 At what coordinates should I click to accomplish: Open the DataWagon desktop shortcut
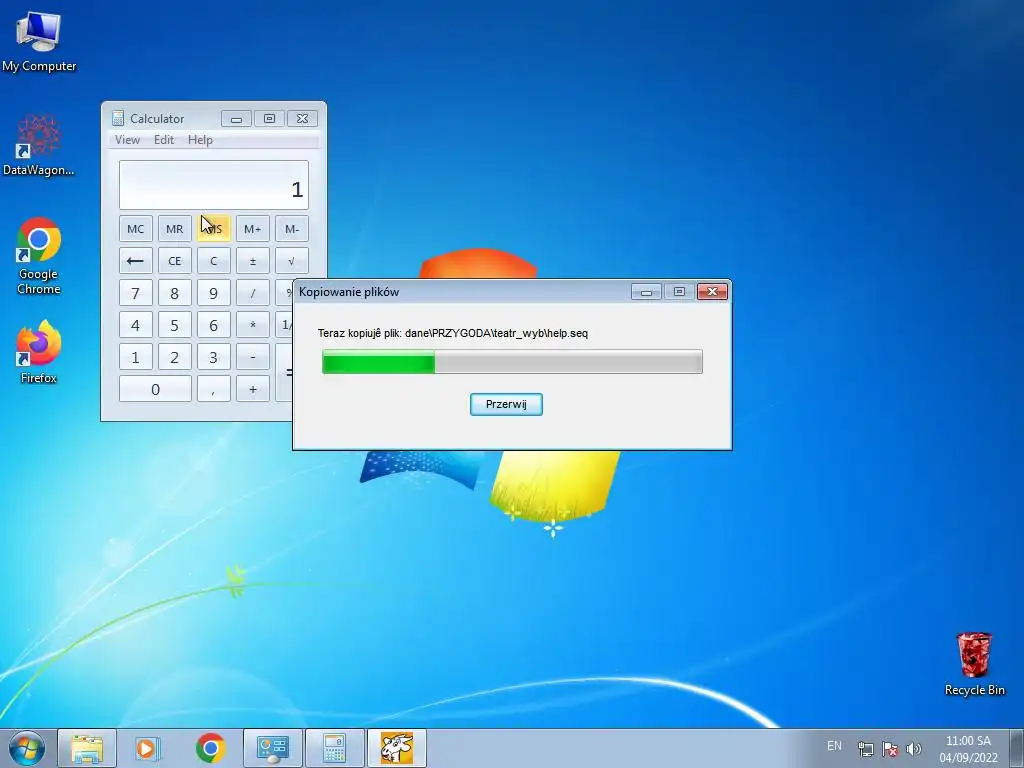pos(38,145)
